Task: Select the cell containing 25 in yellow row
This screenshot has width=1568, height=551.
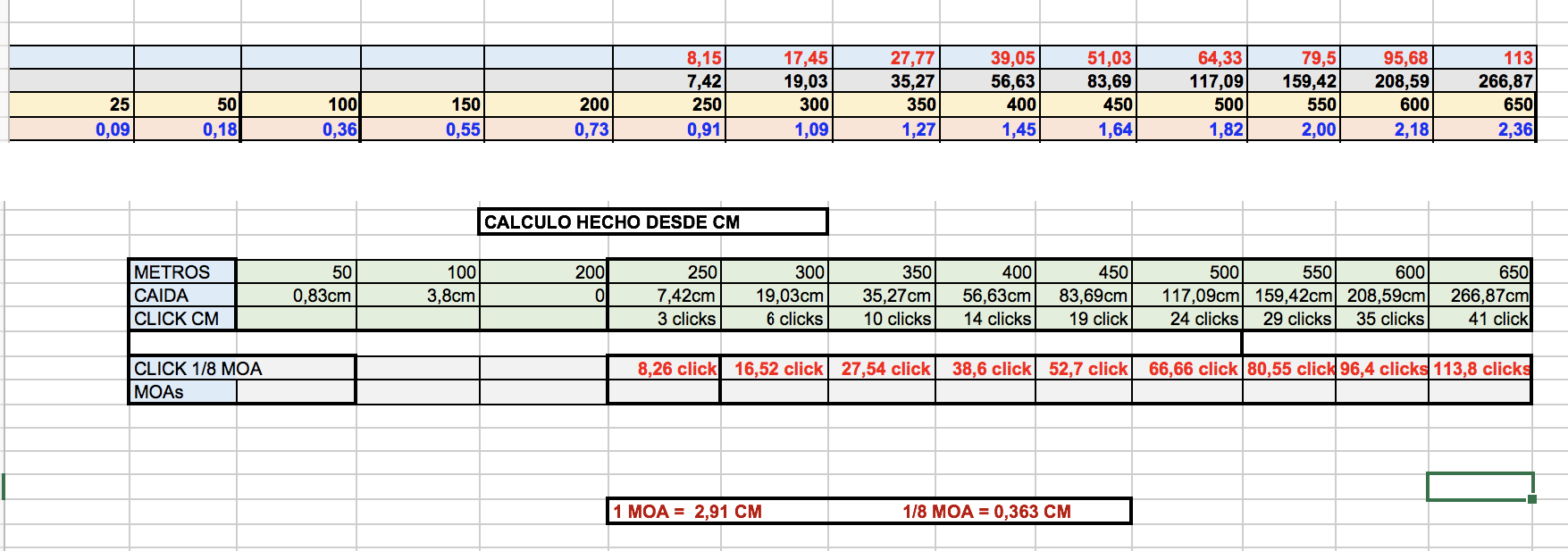Action: (x=71, y=104)
